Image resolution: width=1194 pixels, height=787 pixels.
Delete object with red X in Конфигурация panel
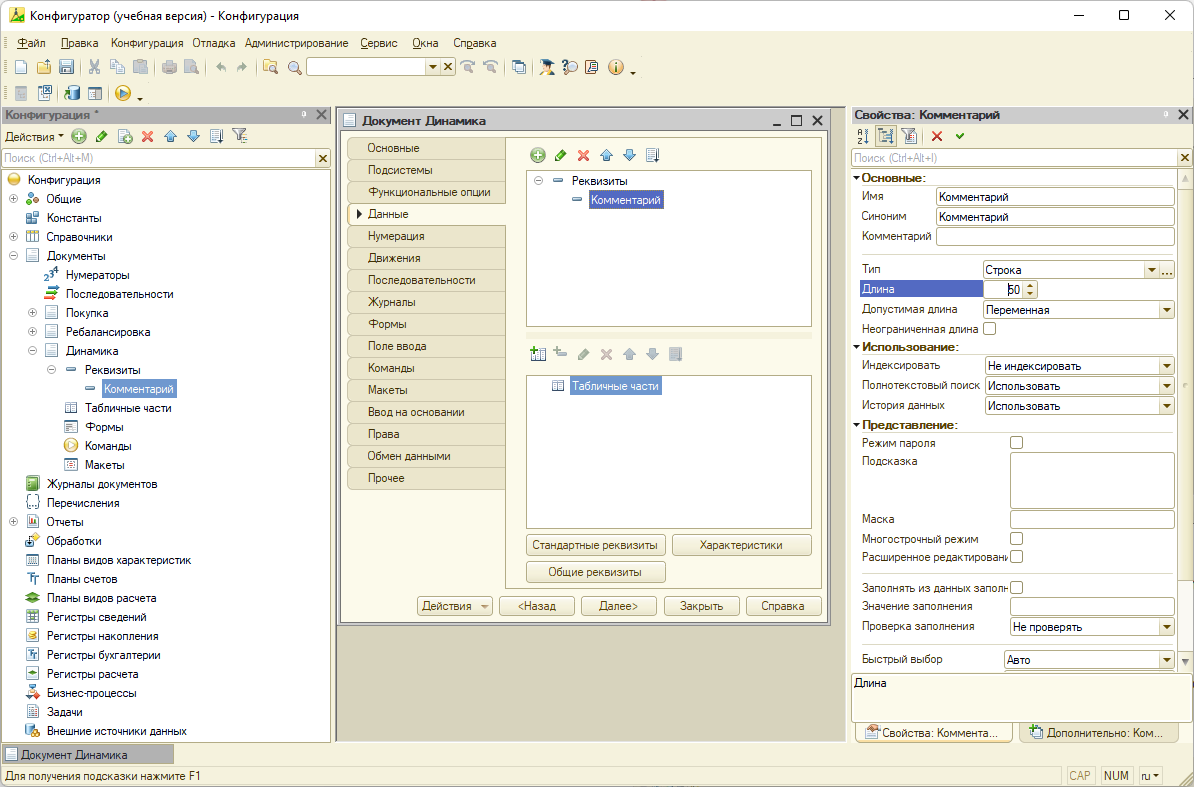tap(148, 136)
